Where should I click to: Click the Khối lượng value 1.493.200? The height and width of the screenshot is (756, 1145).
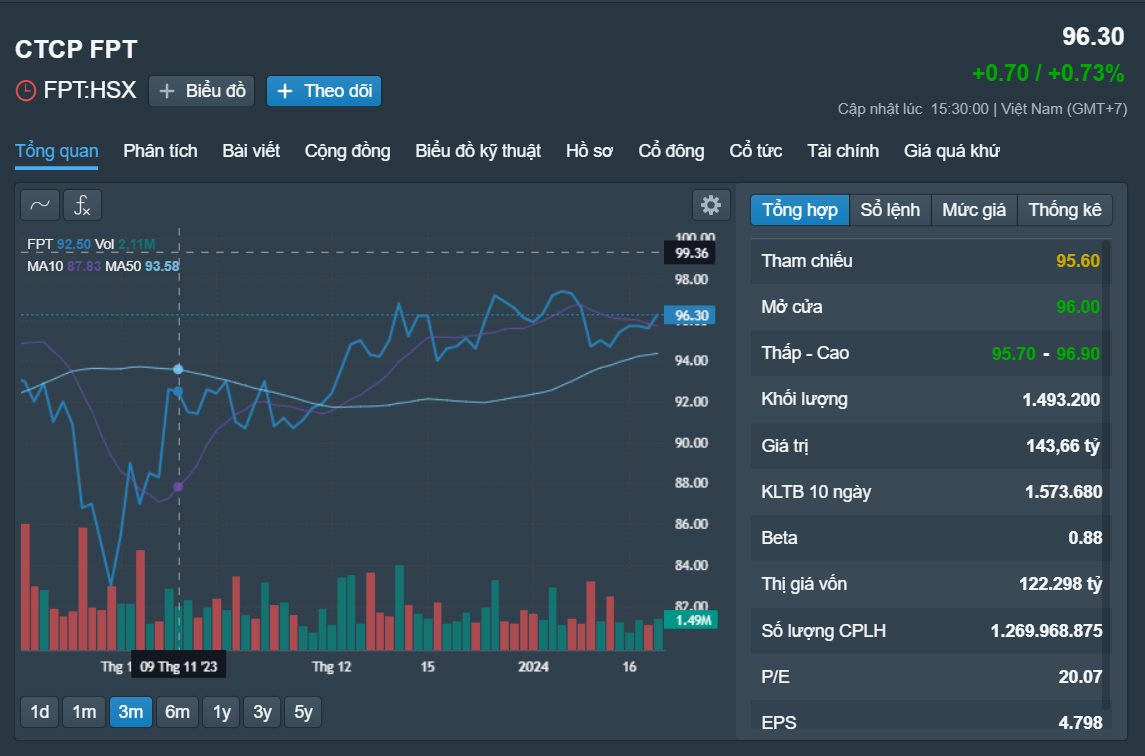(1061, 400)
